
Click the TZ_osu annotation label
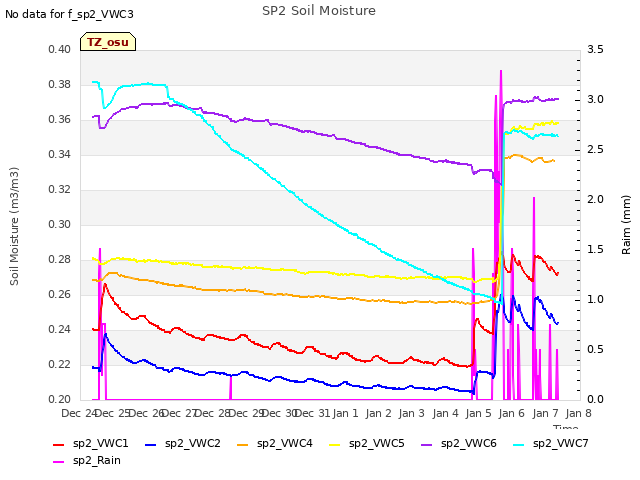(x=108, y=42)
